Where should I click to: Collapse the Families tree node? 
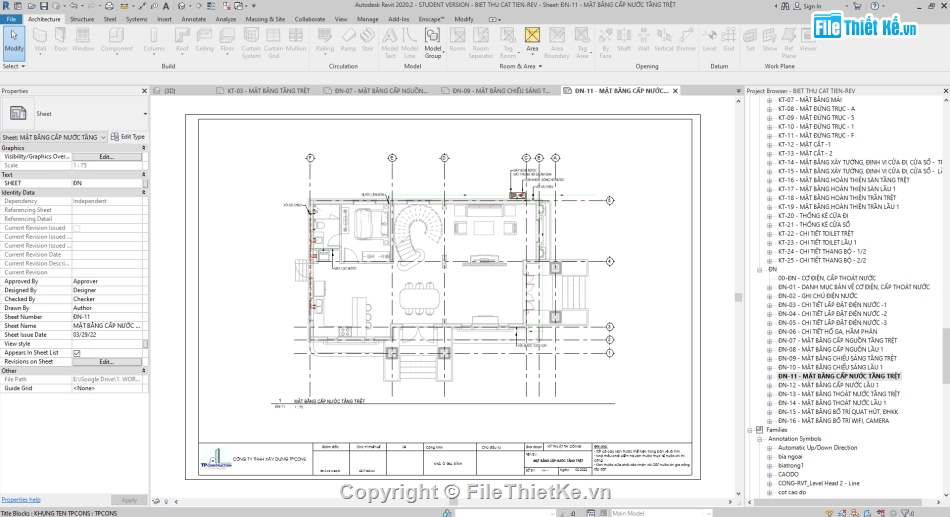pos(750,430)
